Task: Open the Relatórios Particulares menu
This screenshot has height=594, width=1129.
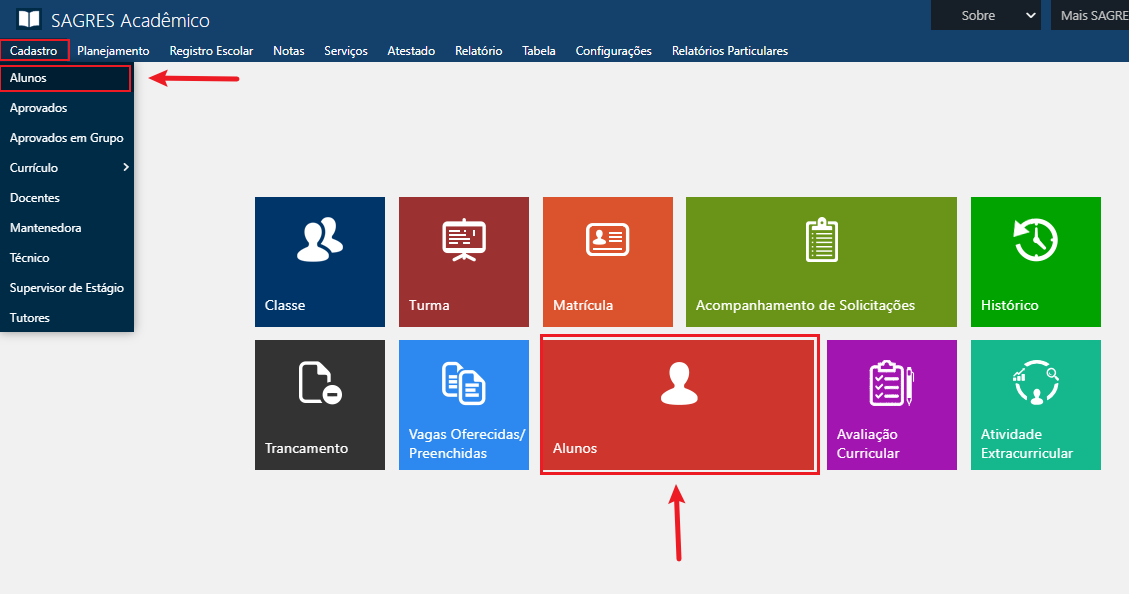Action: click(729, 51)
